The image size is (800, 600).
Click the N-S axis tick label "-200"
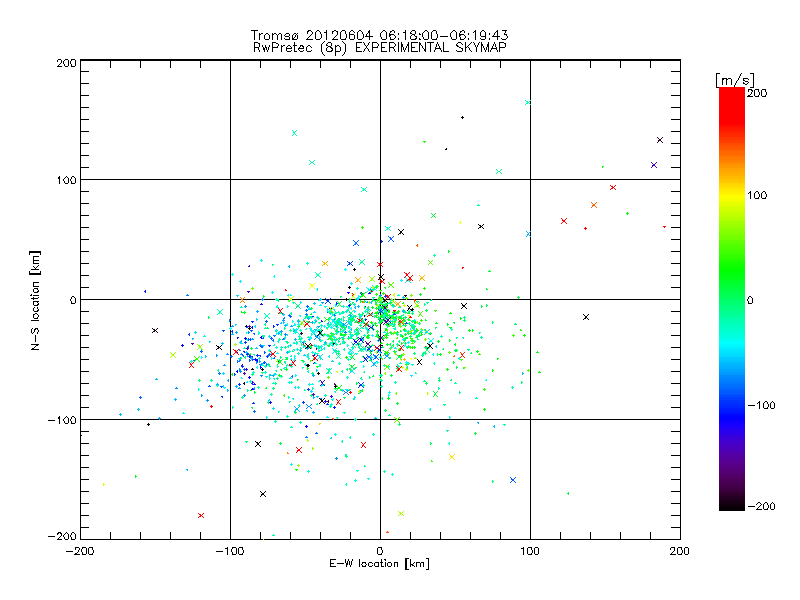[62, 536]
